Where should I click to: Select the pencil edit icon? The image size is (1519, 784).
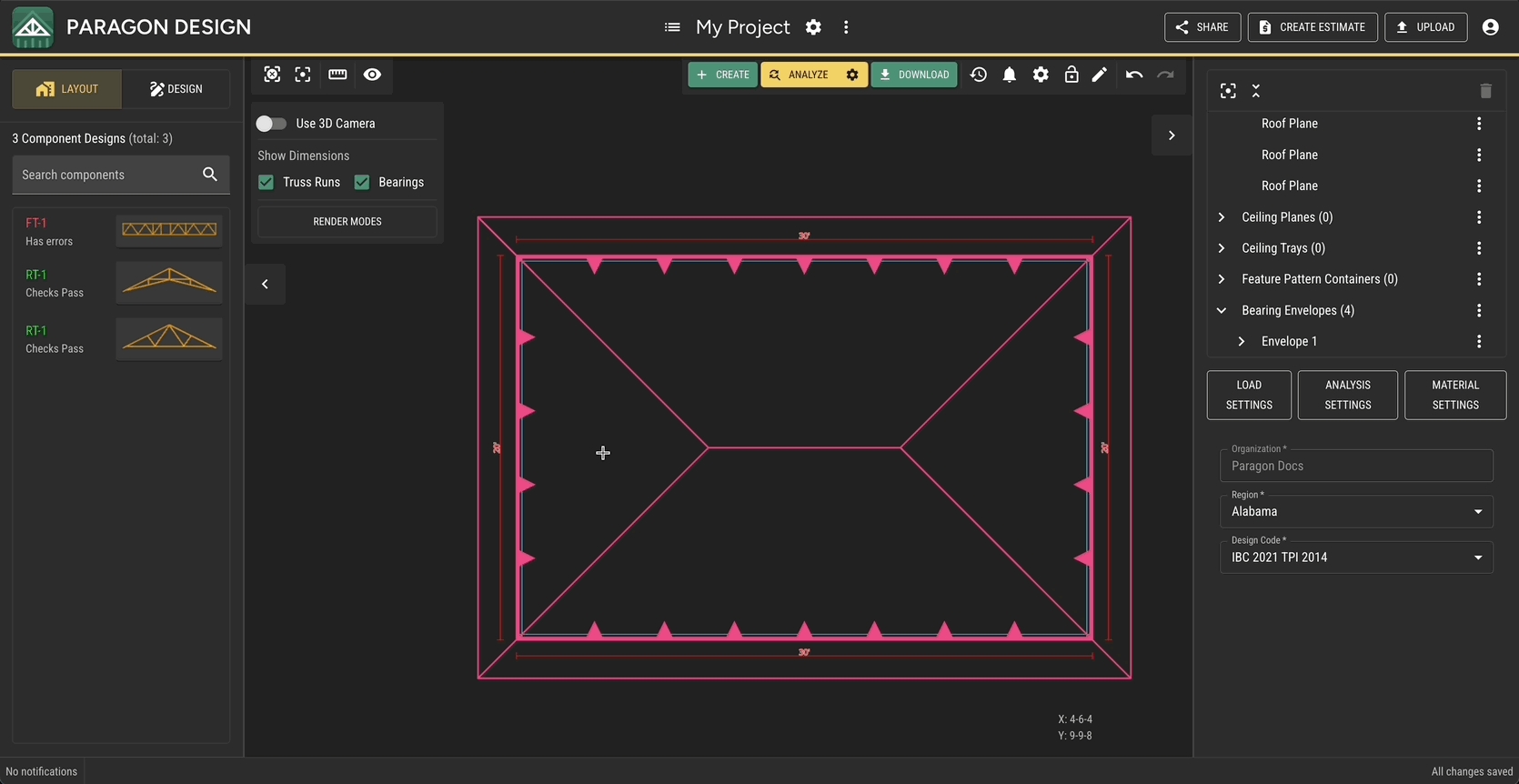(x=1100, y=75)
